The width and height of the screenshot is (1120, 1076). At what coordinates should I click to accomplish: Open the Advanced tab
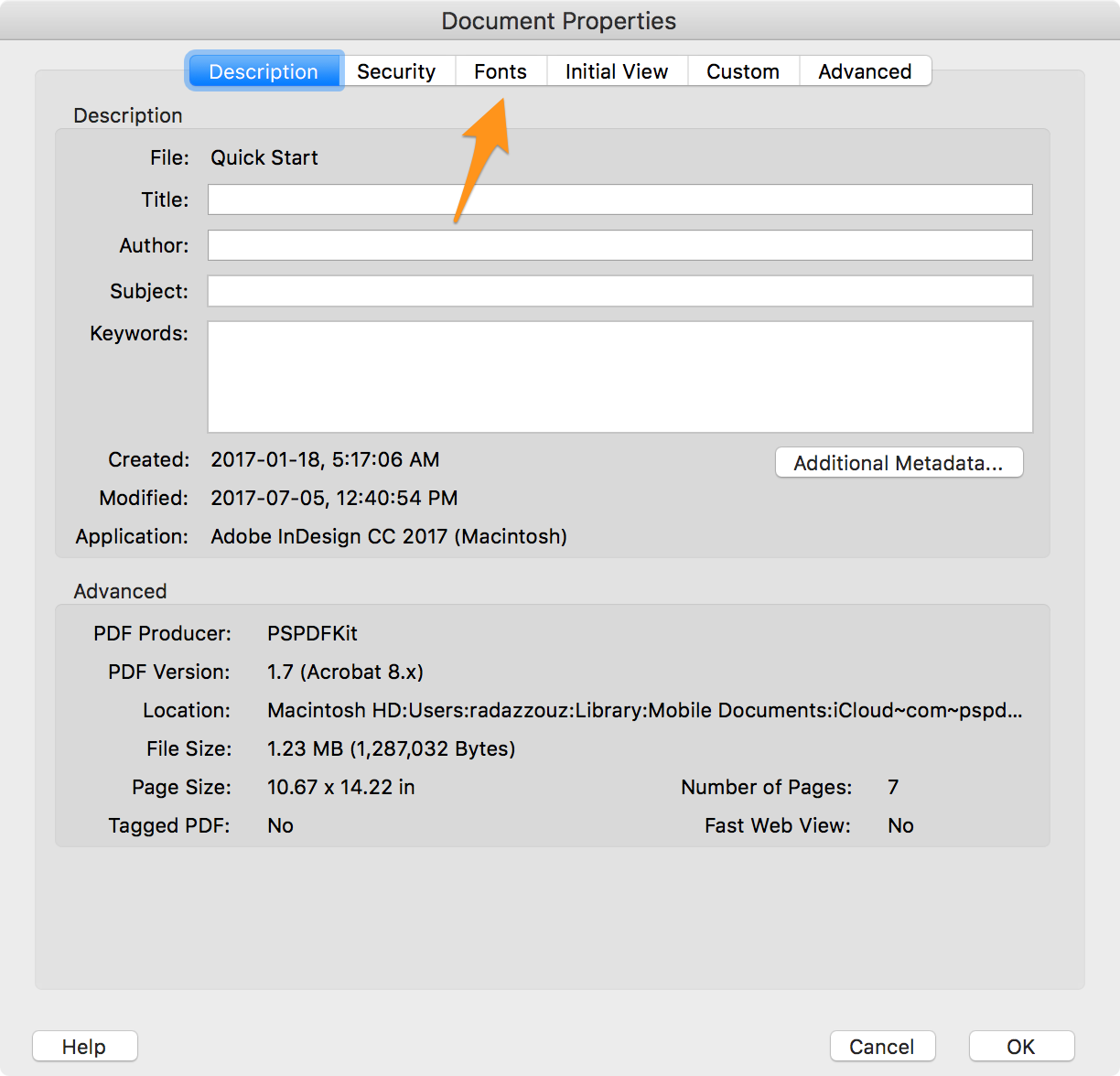point(865,70)
